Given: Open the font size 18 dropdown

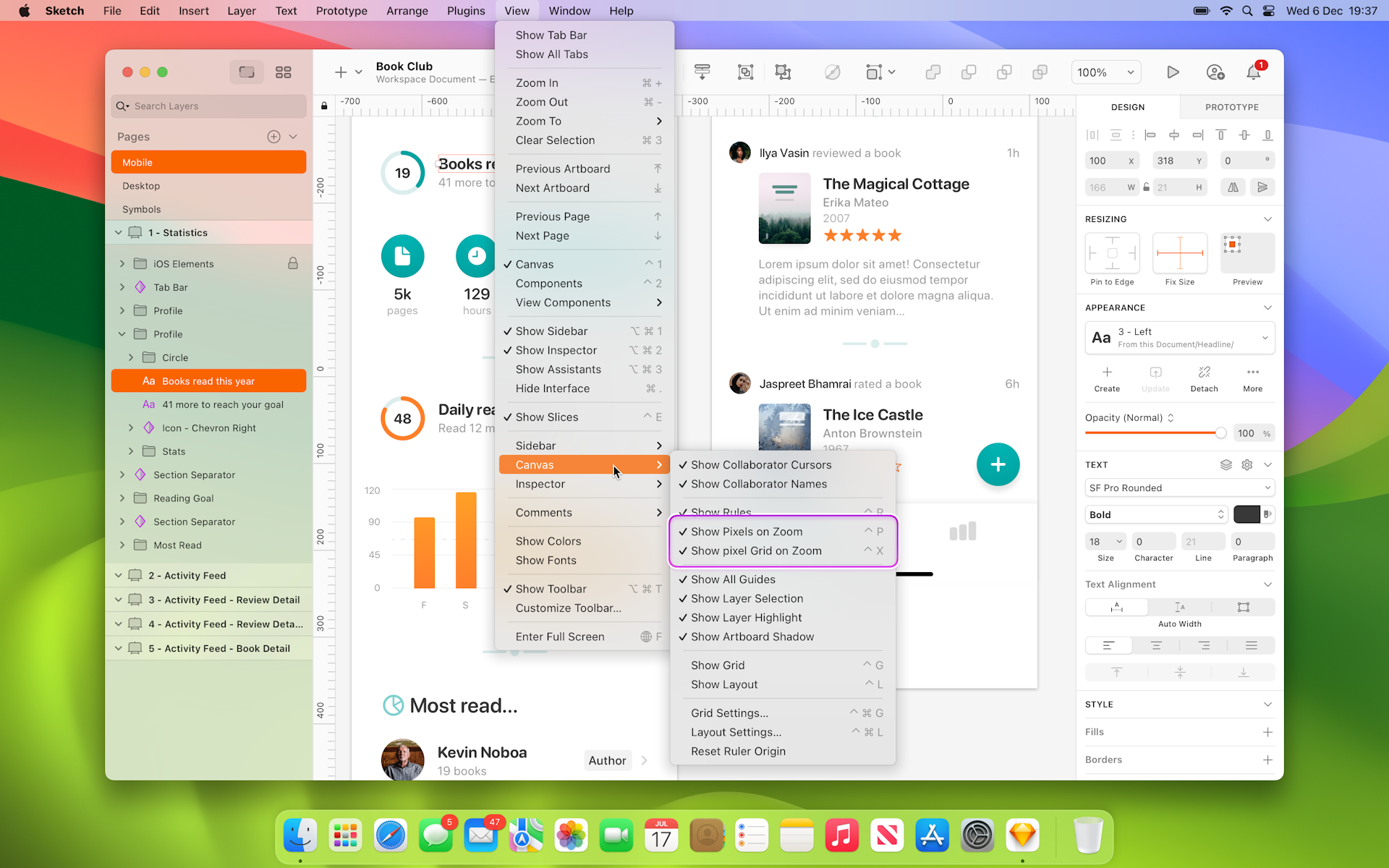Looking at the screenshot, I should click(1106, 542).
